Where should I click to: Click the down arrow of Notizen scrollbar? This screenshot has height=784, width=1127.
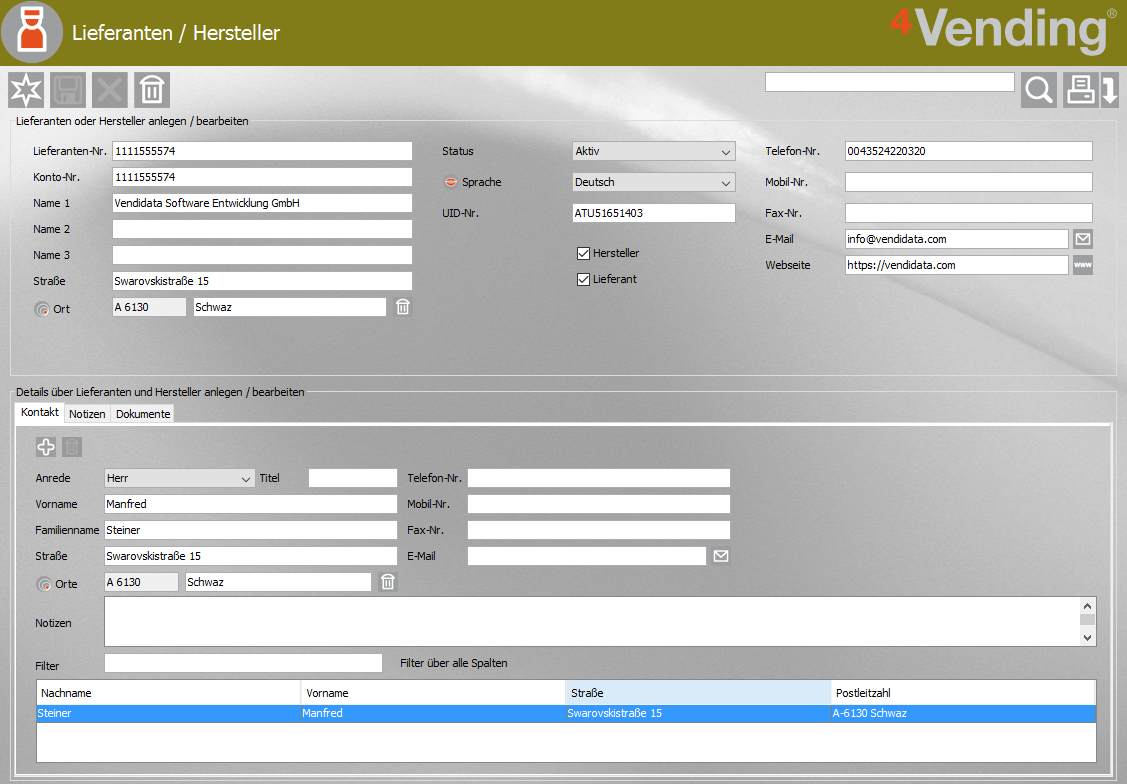[1087, 637]
